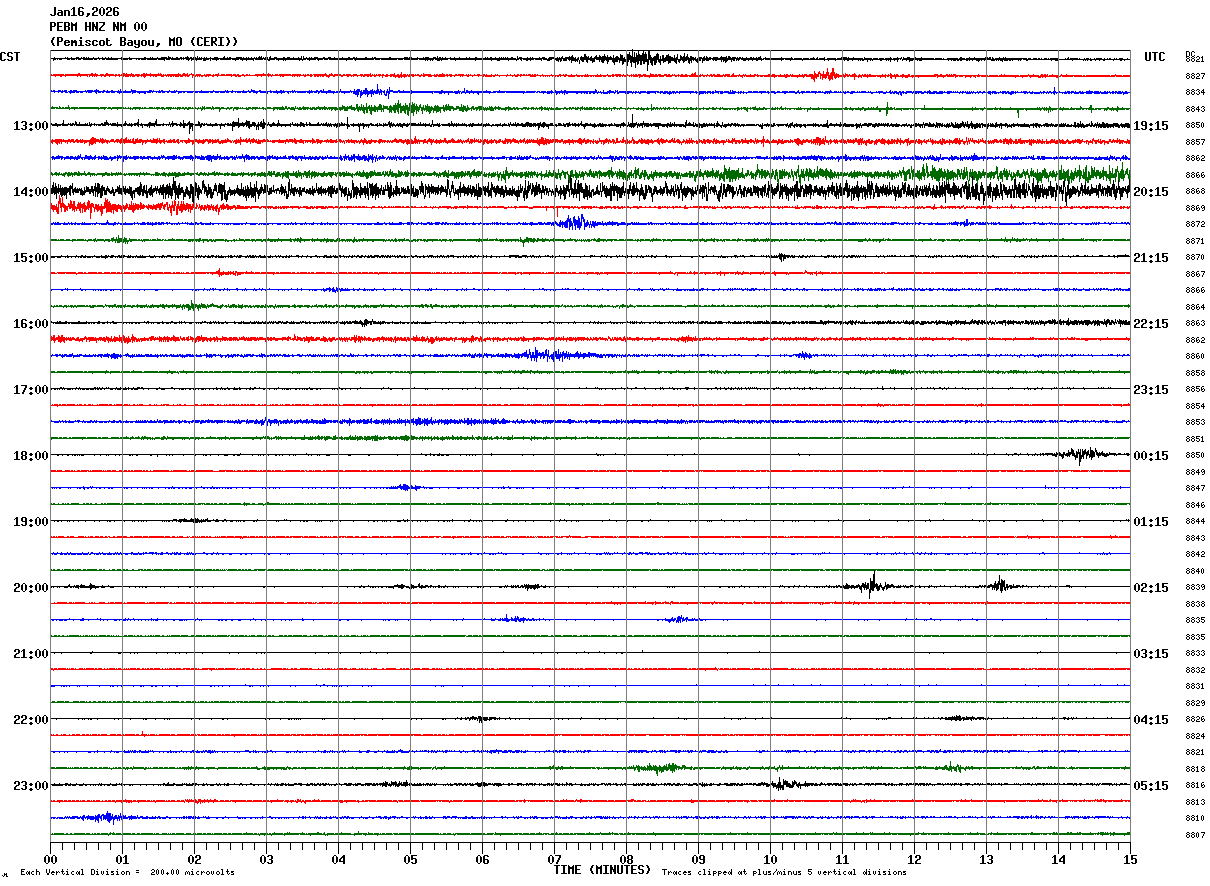Click the 23:15 UTC time label

(x=1151, y=390)
